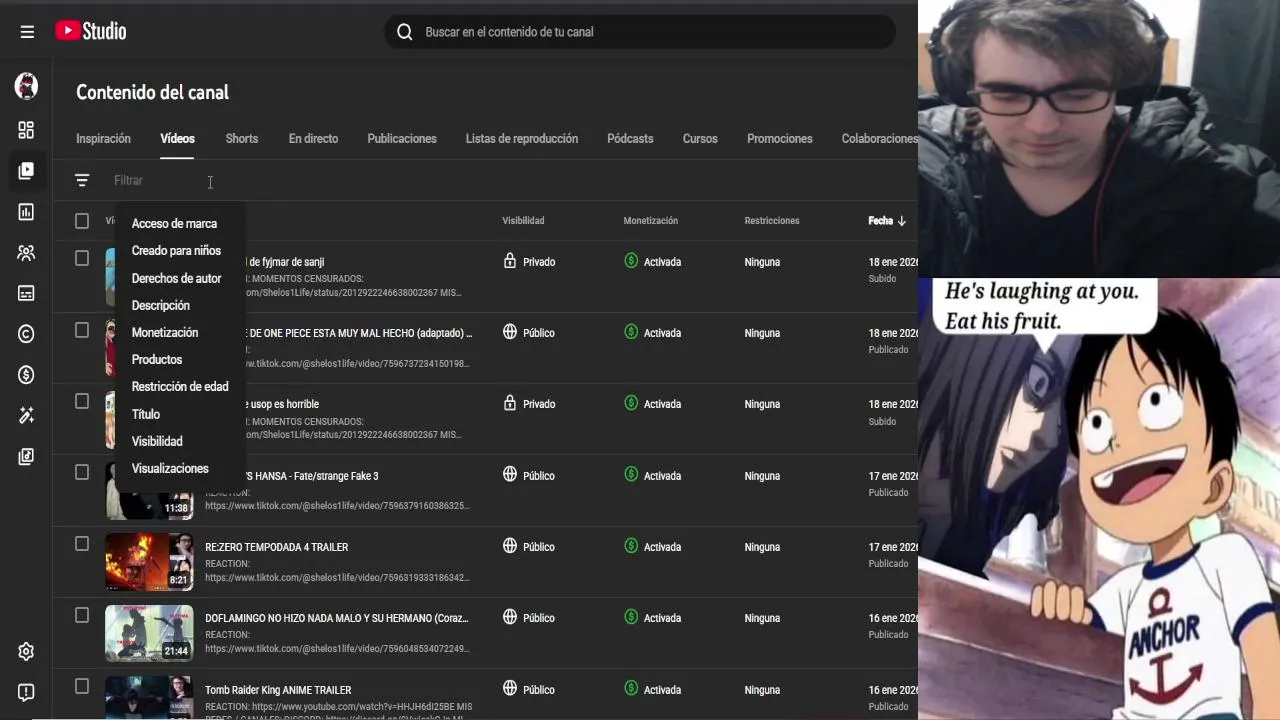Switch to the Pódcasts tab
This screenshot has height=720, width=1280.
click(630, 139)
